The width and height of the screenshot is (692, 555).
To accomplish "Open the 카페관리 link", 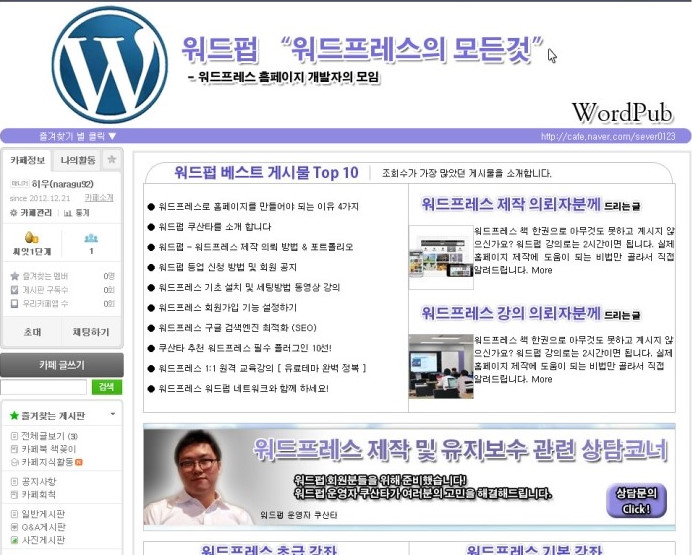I will pos(36,213).
